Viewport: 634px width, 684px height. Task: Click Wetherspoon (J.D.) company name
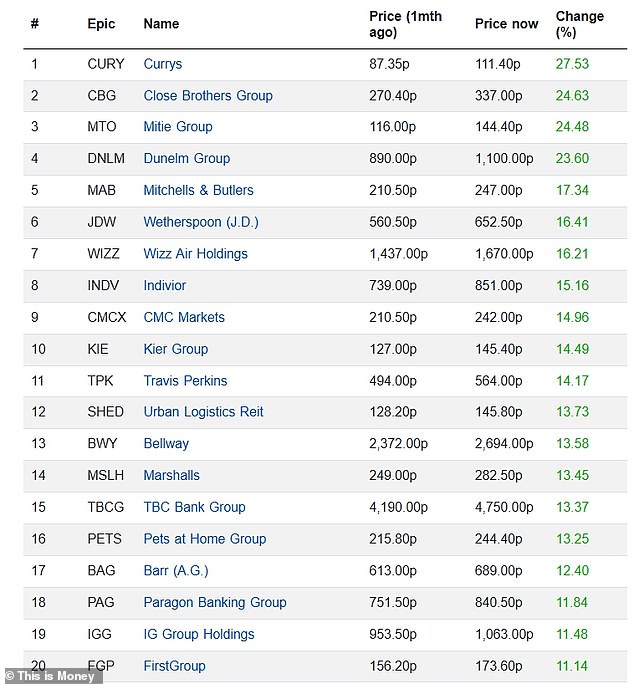[196, 222]
